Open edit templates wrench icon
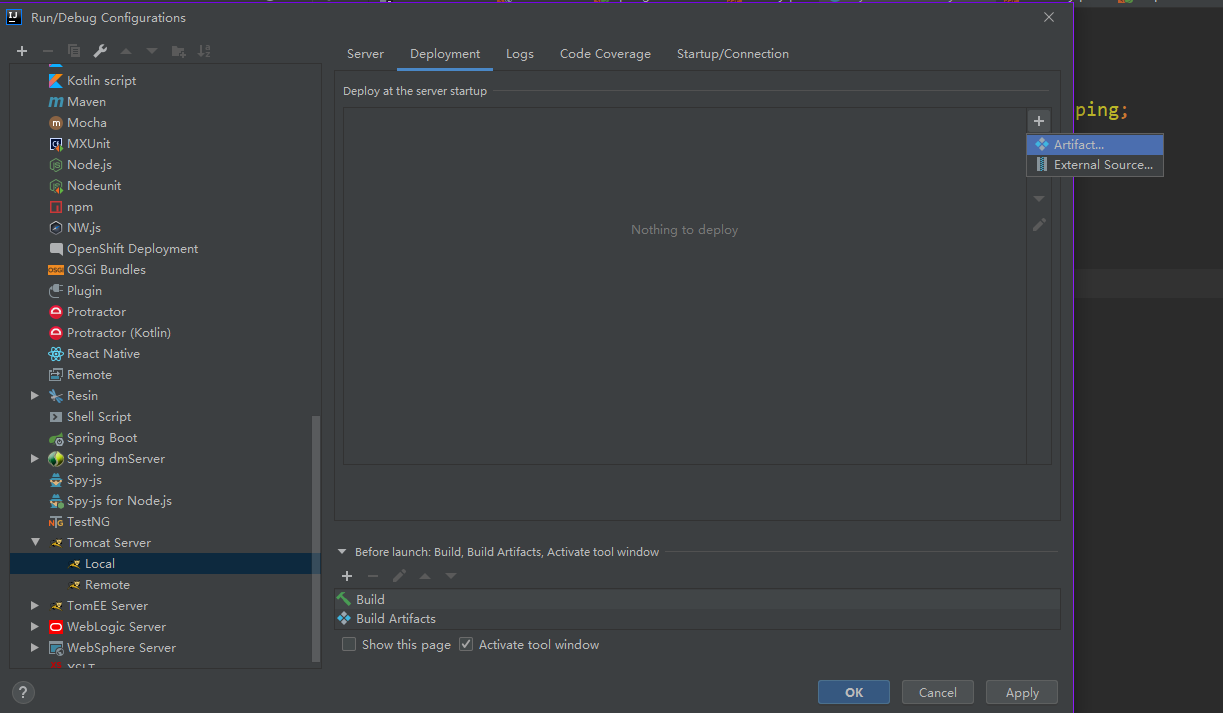Screen dimensions: 1223x713 point(100,51)
